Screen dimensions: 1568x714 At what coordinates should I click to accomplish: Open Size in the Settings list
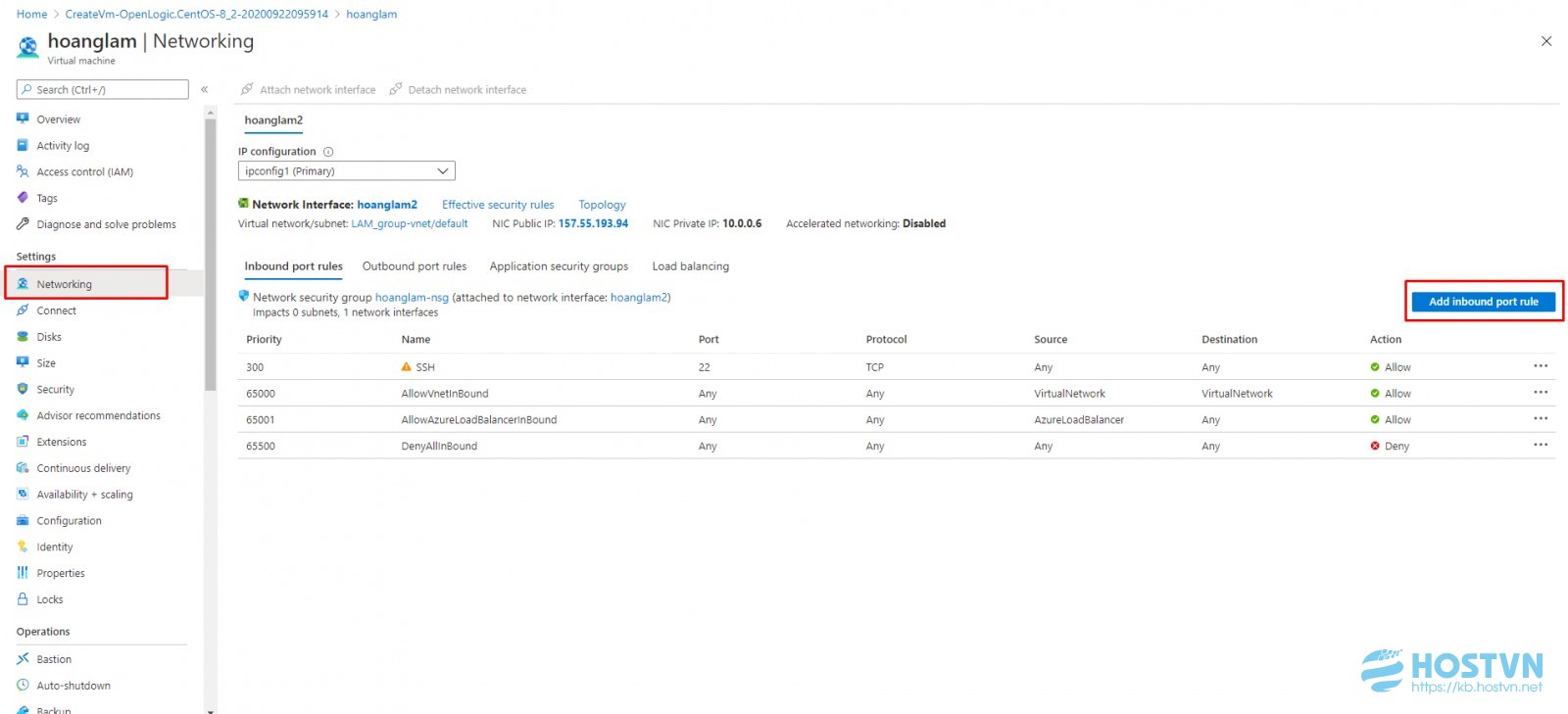[46, 363]
